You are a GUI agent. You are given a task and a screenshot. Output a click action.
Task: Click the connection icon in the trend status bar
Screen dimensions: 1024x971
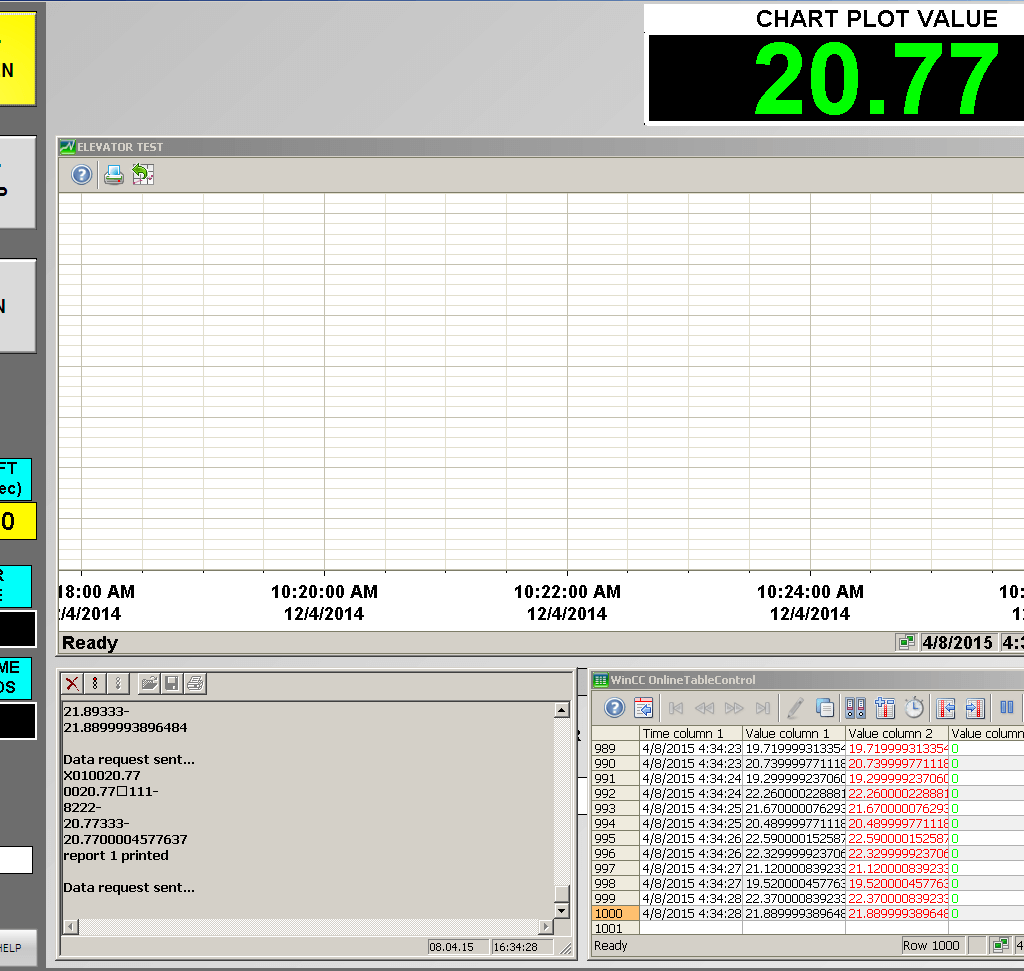(906, 643)
